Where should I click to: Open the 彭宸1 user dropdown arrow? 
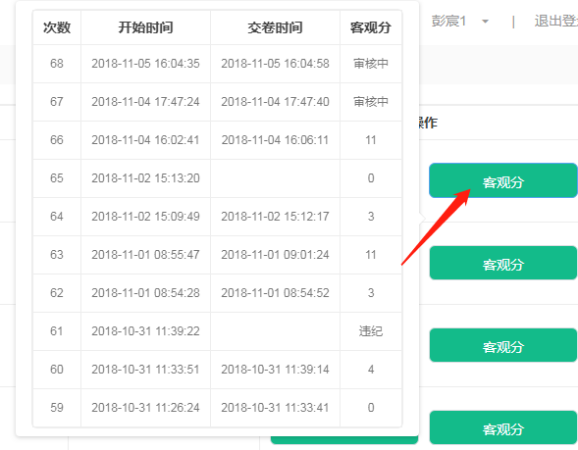(x=485, y=21)
